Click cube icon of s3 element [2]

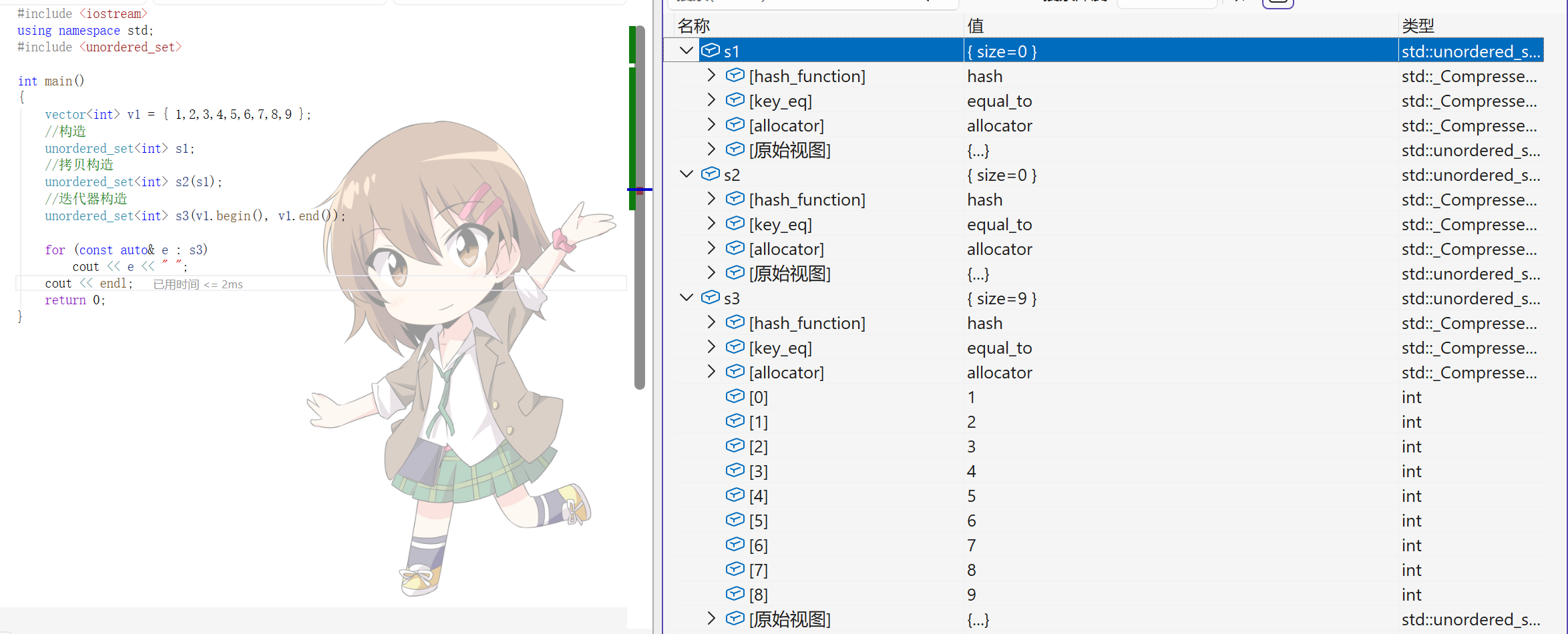[735, 446]
